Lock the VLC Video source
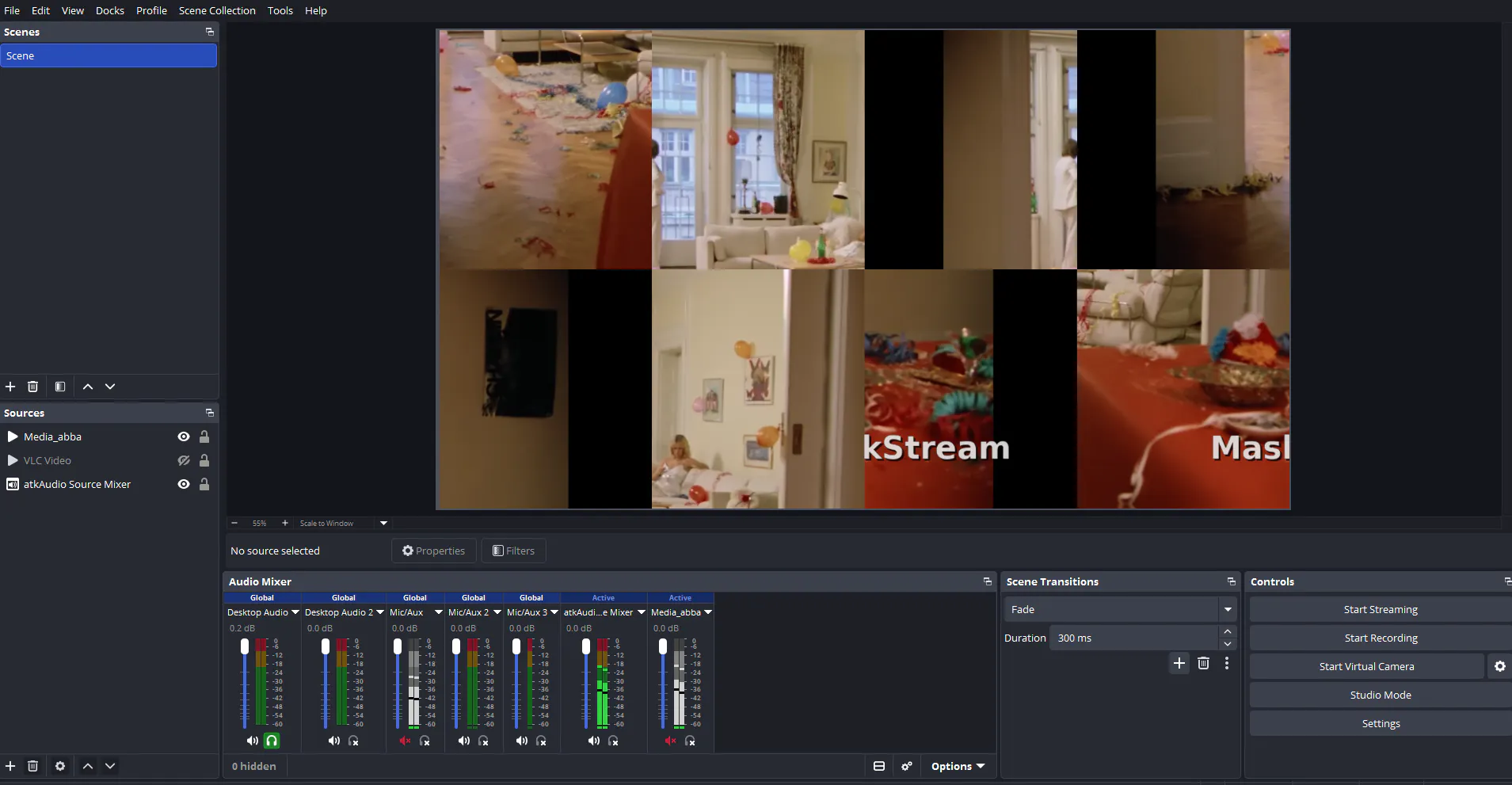Image resolution: width=1512 pixels, height=785 pixels. [204, 460]
